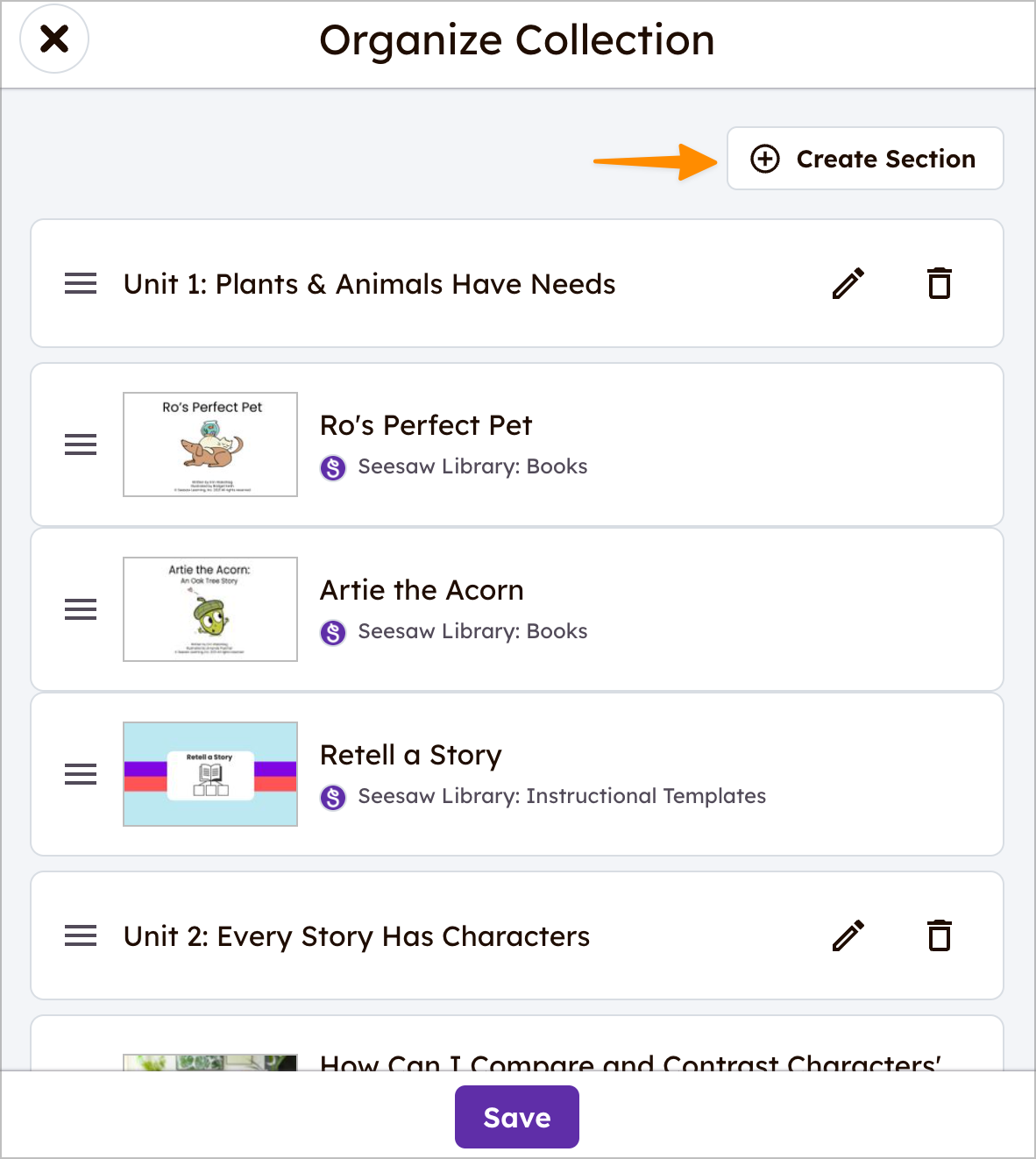Grab the Unit 1 section drag handle
This screenshot has height=1159, width=1036.
[x=81, y=283]
